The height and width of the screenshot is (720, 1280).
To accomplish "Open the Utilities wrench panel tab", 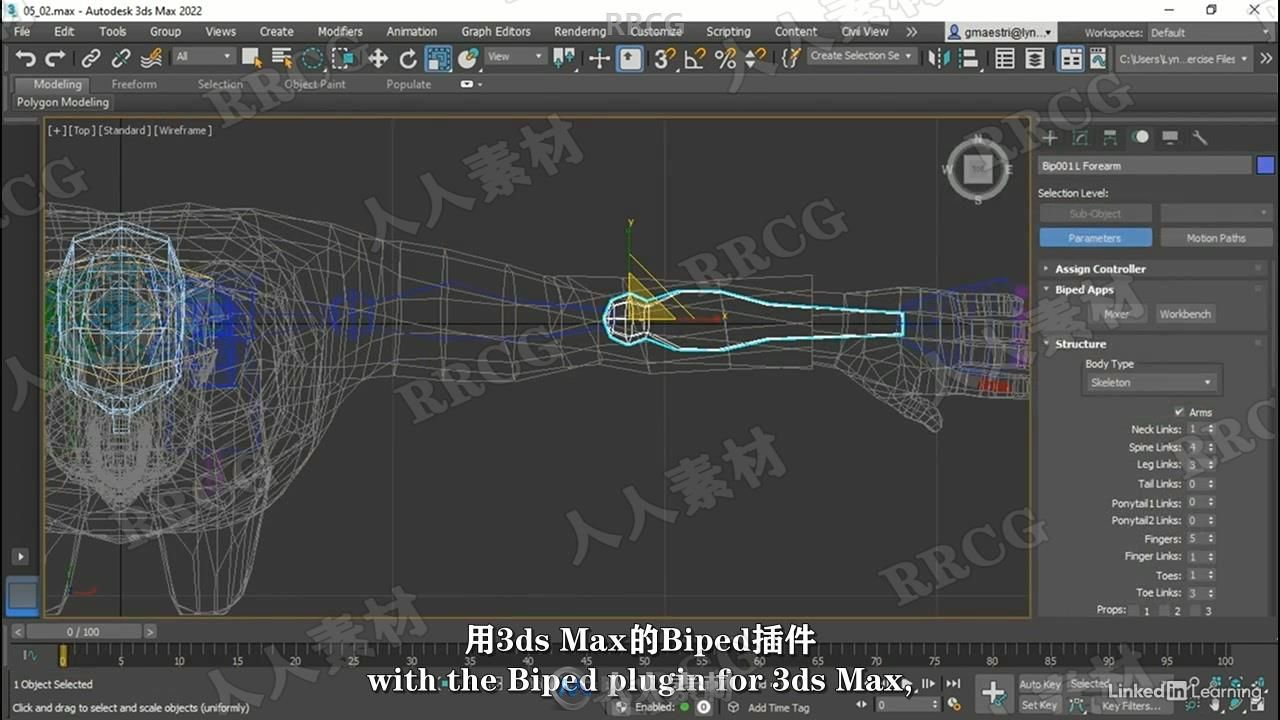I will pyautogui.click(x=1200, y=138).
